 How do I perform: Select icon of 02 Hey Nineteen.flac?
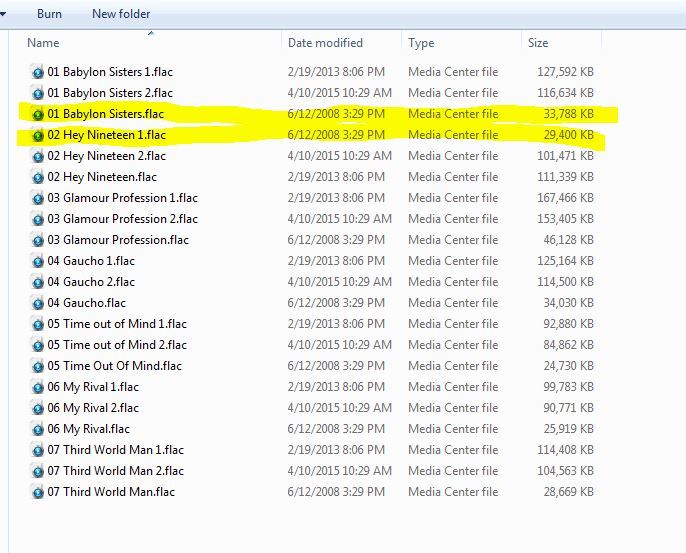[x=38, y=177]
